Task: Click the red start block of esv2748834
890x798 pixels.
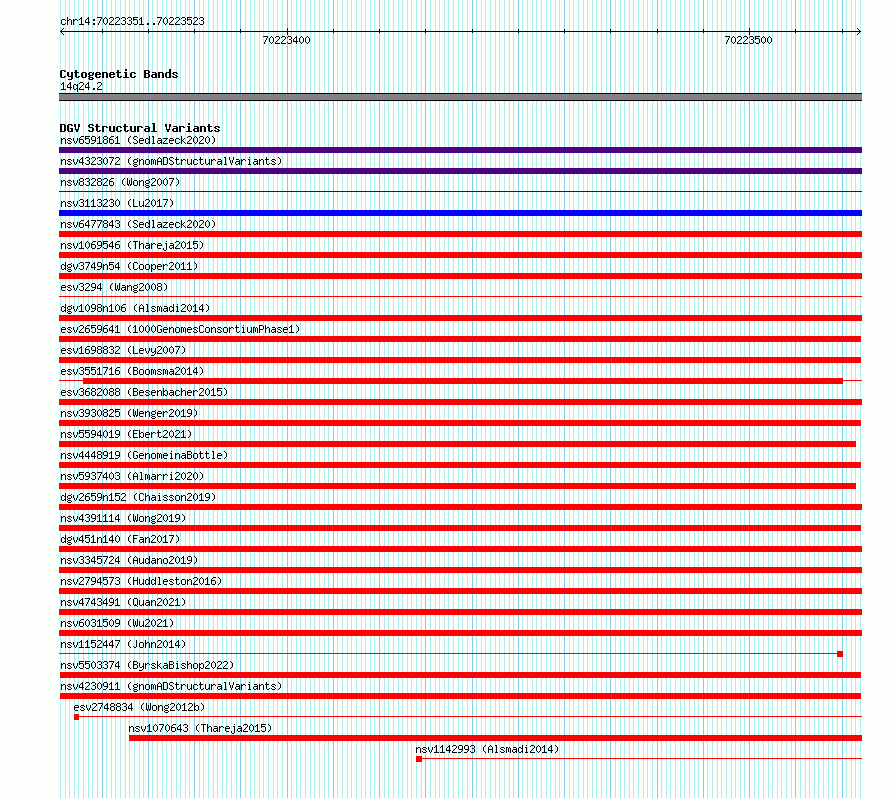Action: click(77, 717)
